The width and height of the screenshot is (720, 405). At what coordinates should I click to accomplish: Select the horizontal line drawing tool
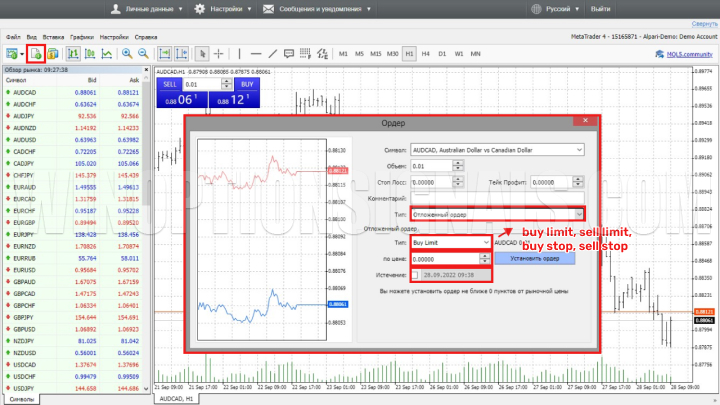pos(256,53)
